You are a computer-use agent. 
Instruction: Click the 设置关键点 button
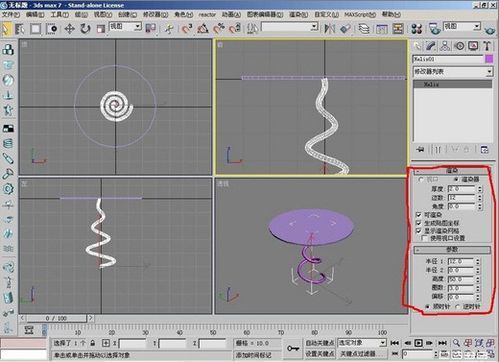coord(320,353)
